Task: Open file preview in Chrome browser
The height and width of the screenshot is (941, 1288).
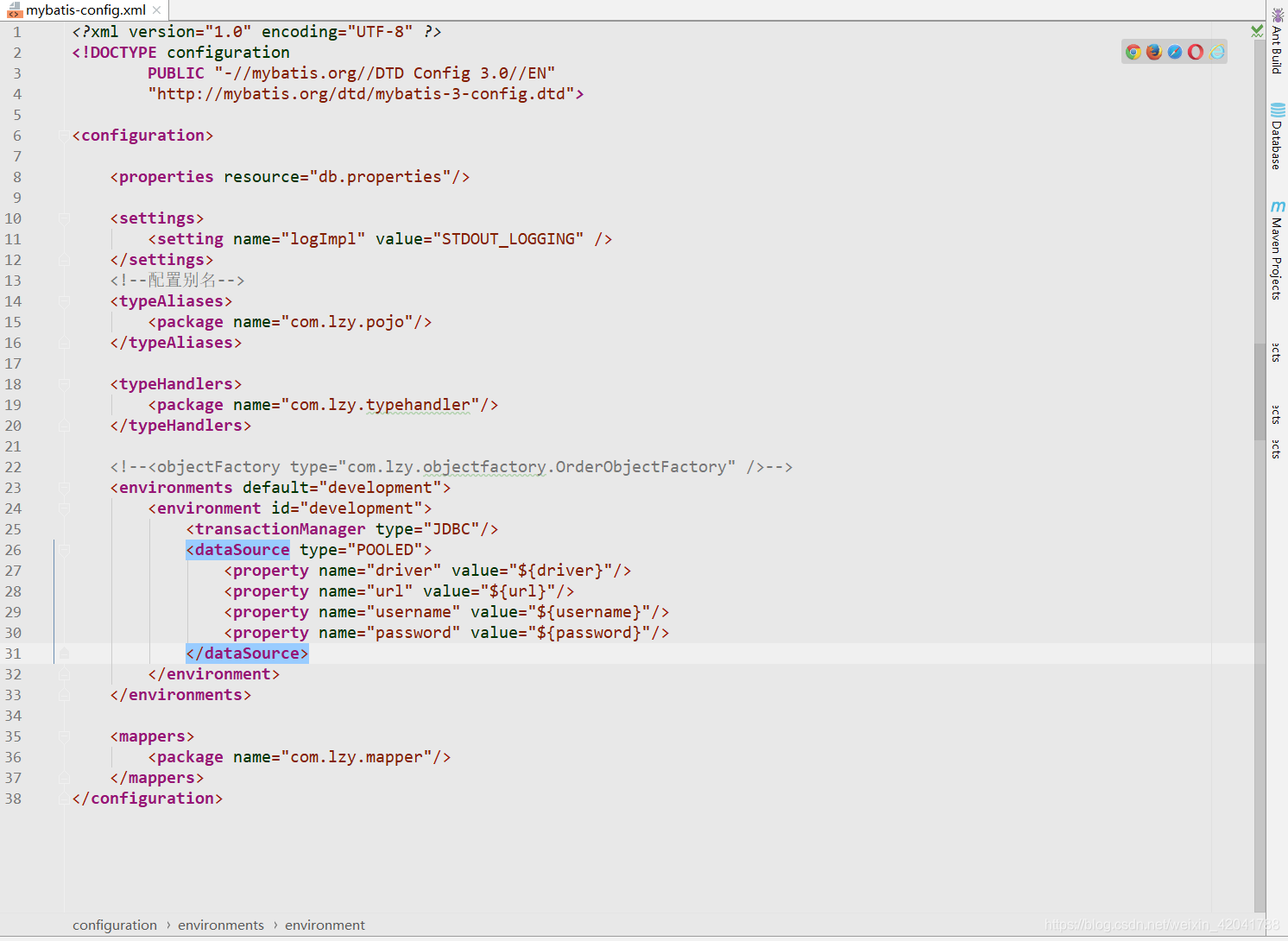Action: coord(1133,52)
